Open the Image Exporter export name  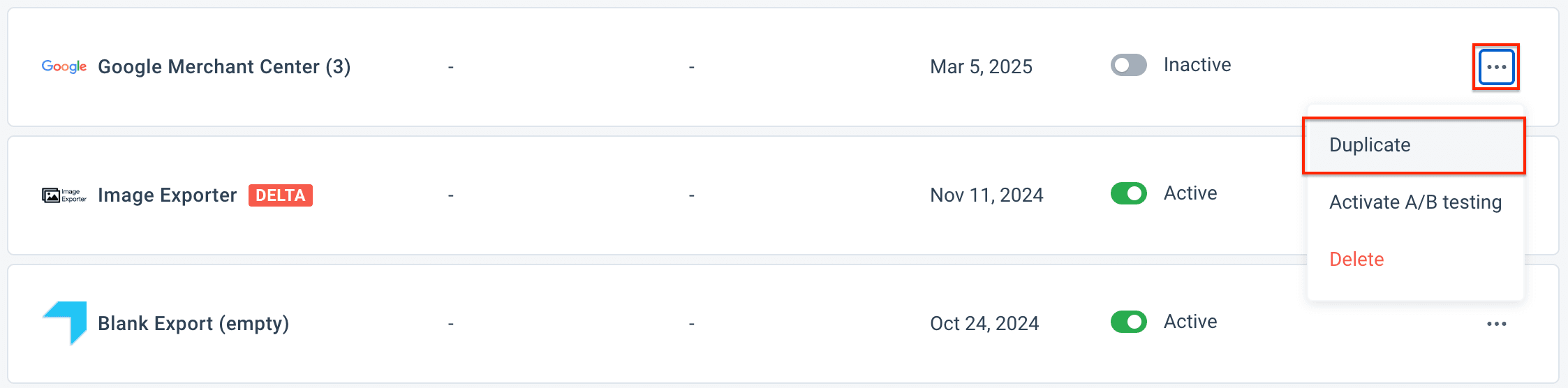[x=168, y=195]
